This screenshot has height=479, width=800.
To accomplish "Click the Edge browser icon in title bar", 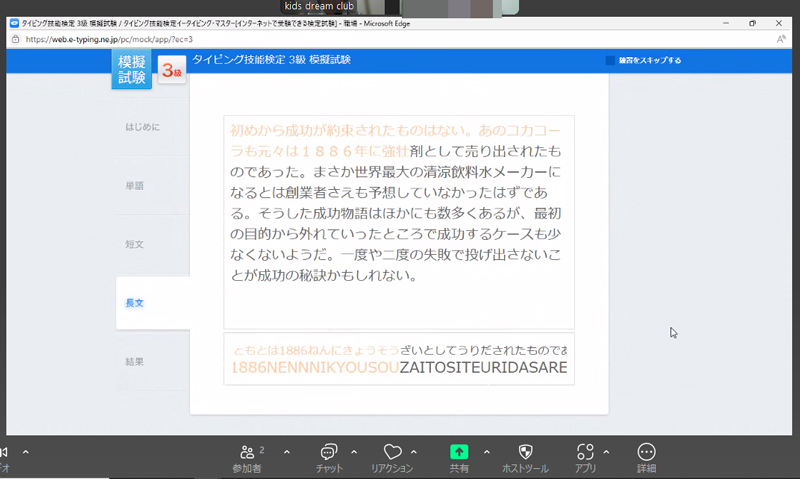I will [14, 23].
